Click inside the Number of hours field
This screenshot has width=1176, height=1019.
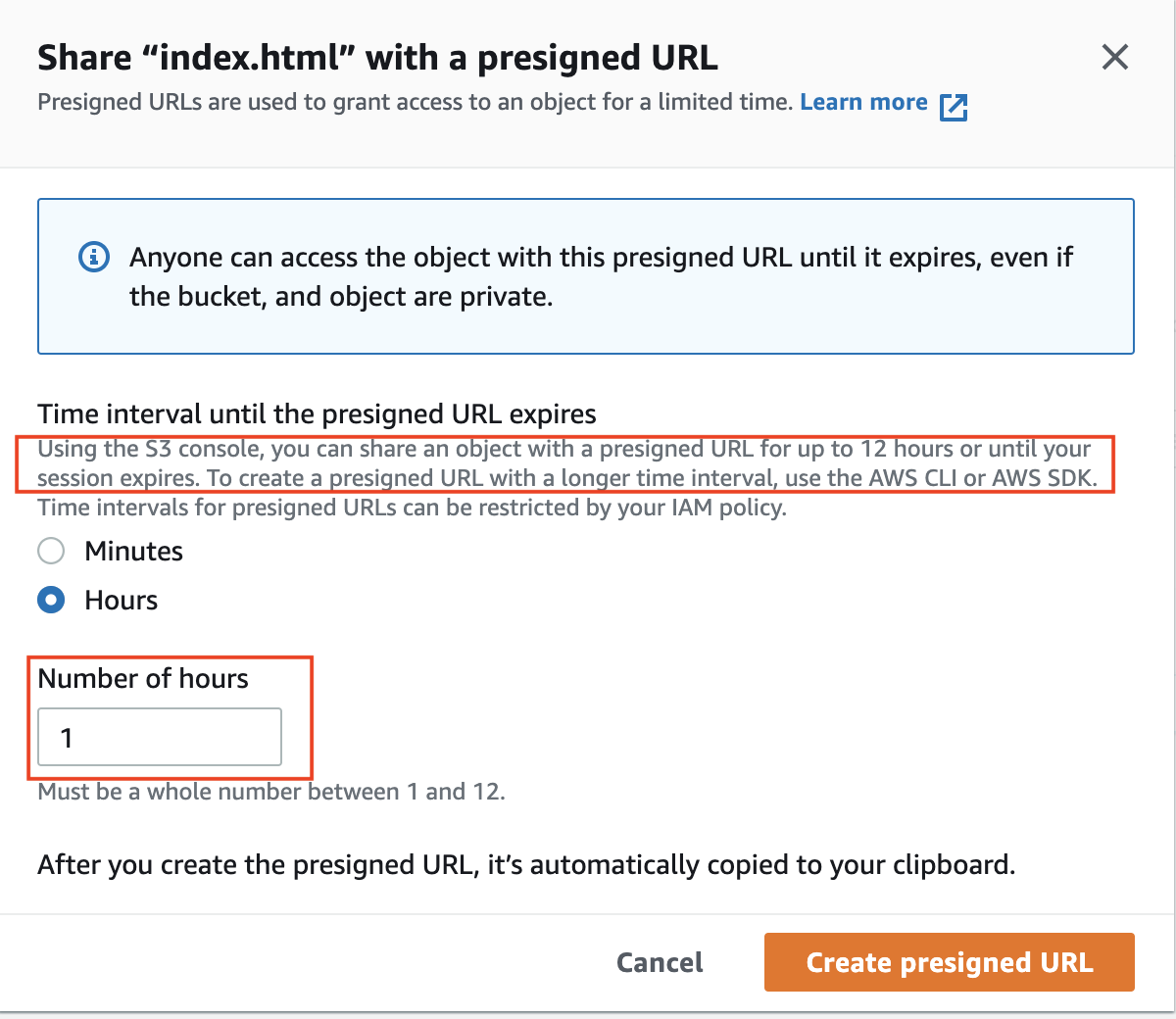(x=157, y=737)
